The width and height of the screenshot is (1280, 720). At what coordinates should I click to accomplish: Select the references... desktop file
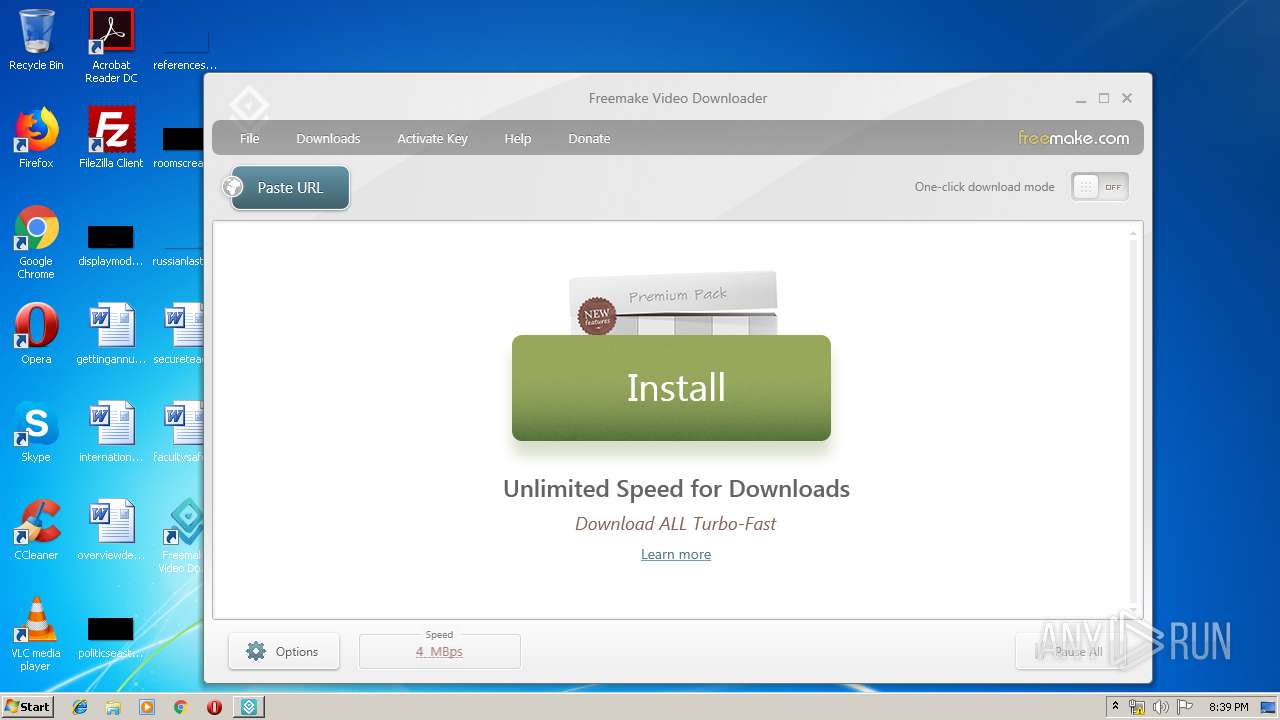(184, 48)
